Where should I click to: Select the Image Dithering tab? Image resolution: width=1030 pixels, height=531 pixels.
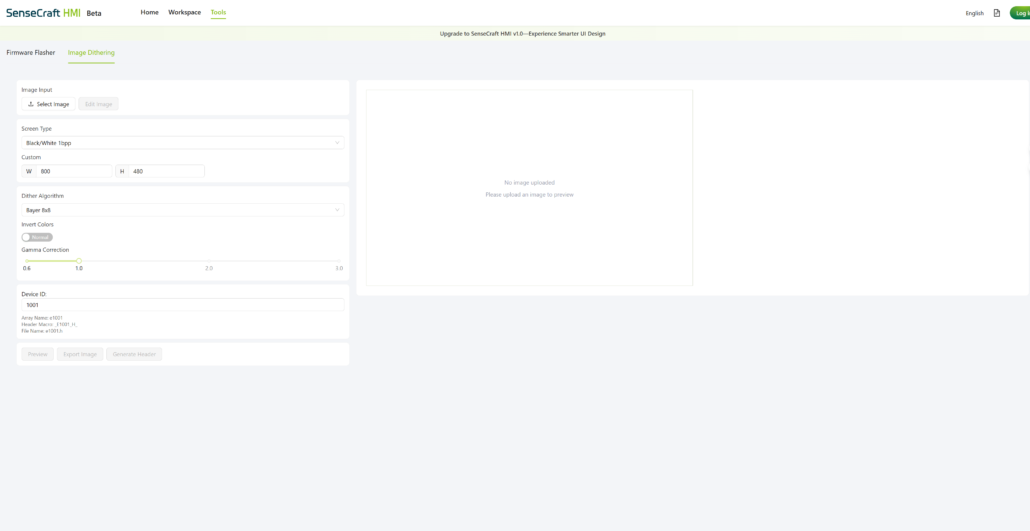point(91,52)
